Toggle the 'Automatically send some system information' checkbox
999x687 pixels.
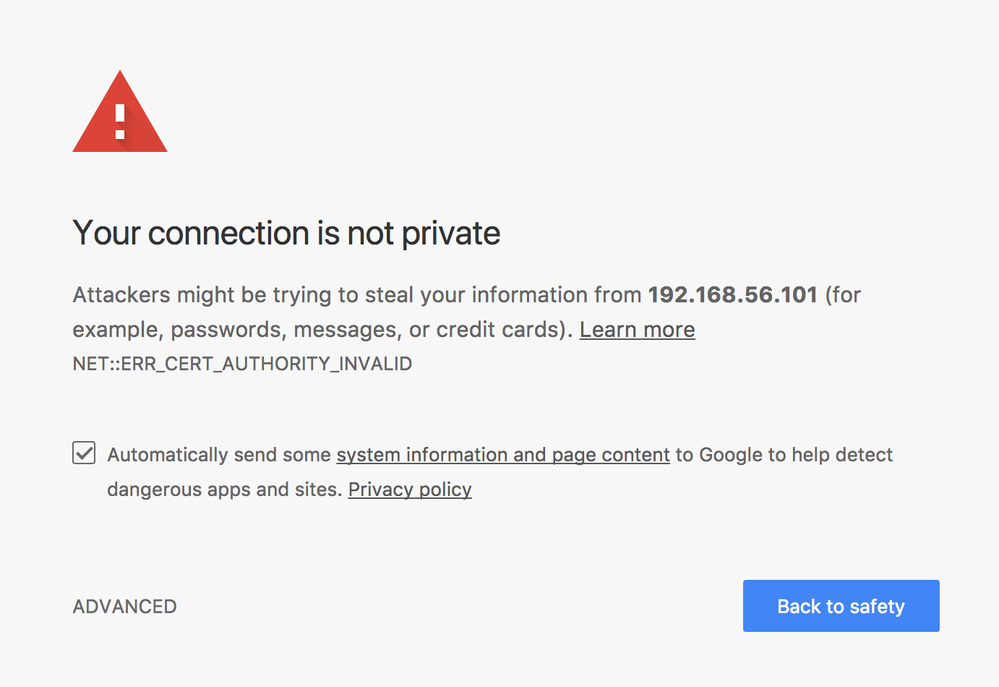coord(83,453)
